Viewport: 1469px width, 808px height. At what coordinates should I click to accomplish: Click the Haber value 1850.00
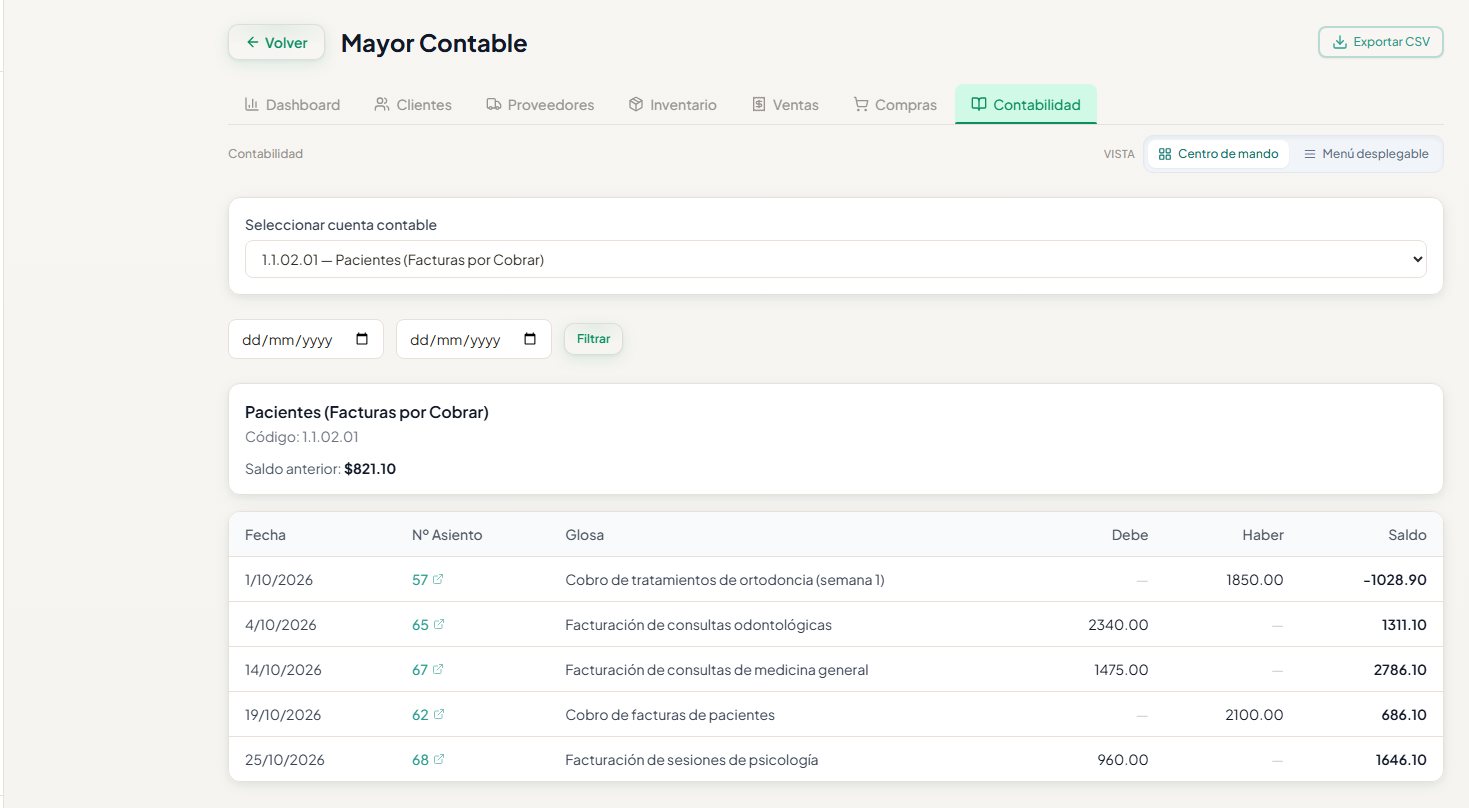tap(1255, 579)
